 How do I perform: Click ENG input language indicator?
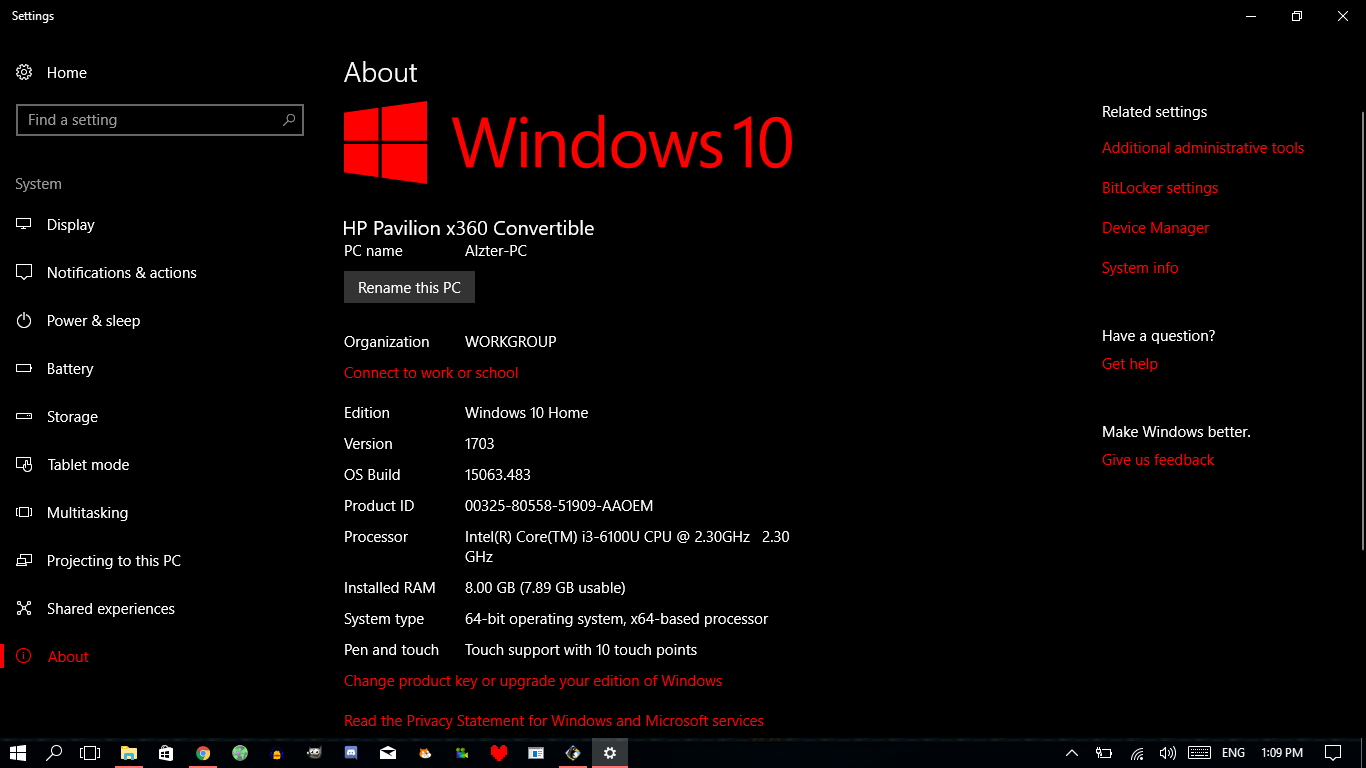pyautogui.click(x=1234, y=753)
